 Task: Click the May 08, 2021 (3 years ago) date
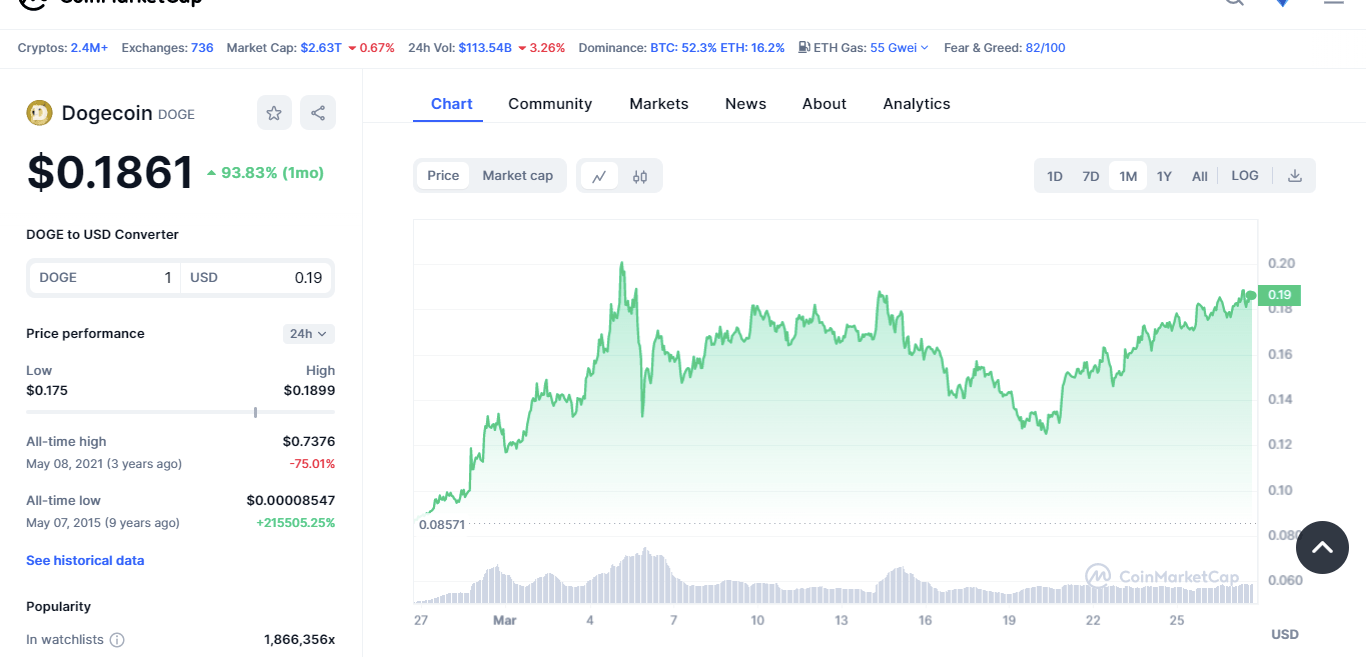click(104, 464)
